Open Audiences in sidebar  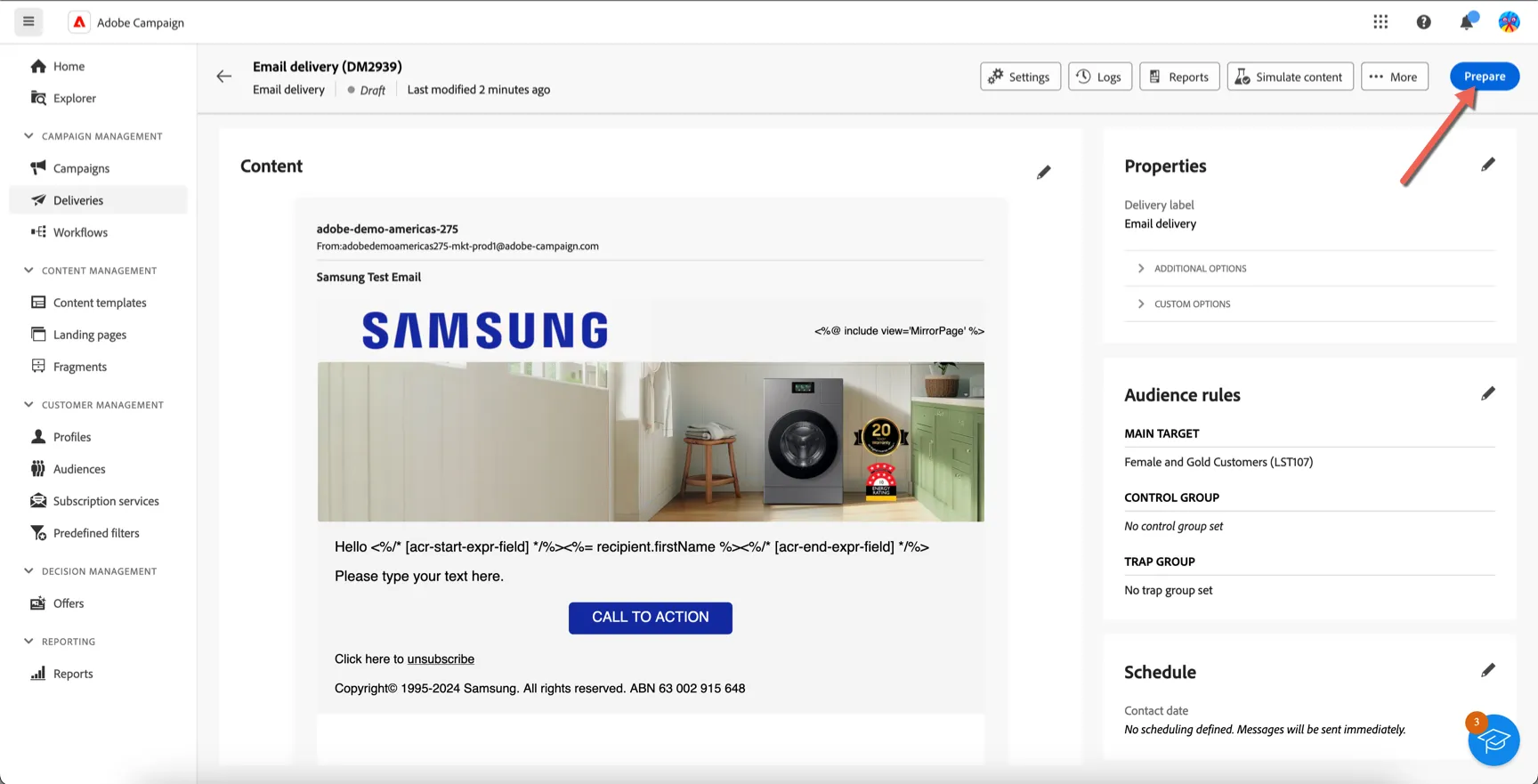pyautogui.click(x=98, y=469)
